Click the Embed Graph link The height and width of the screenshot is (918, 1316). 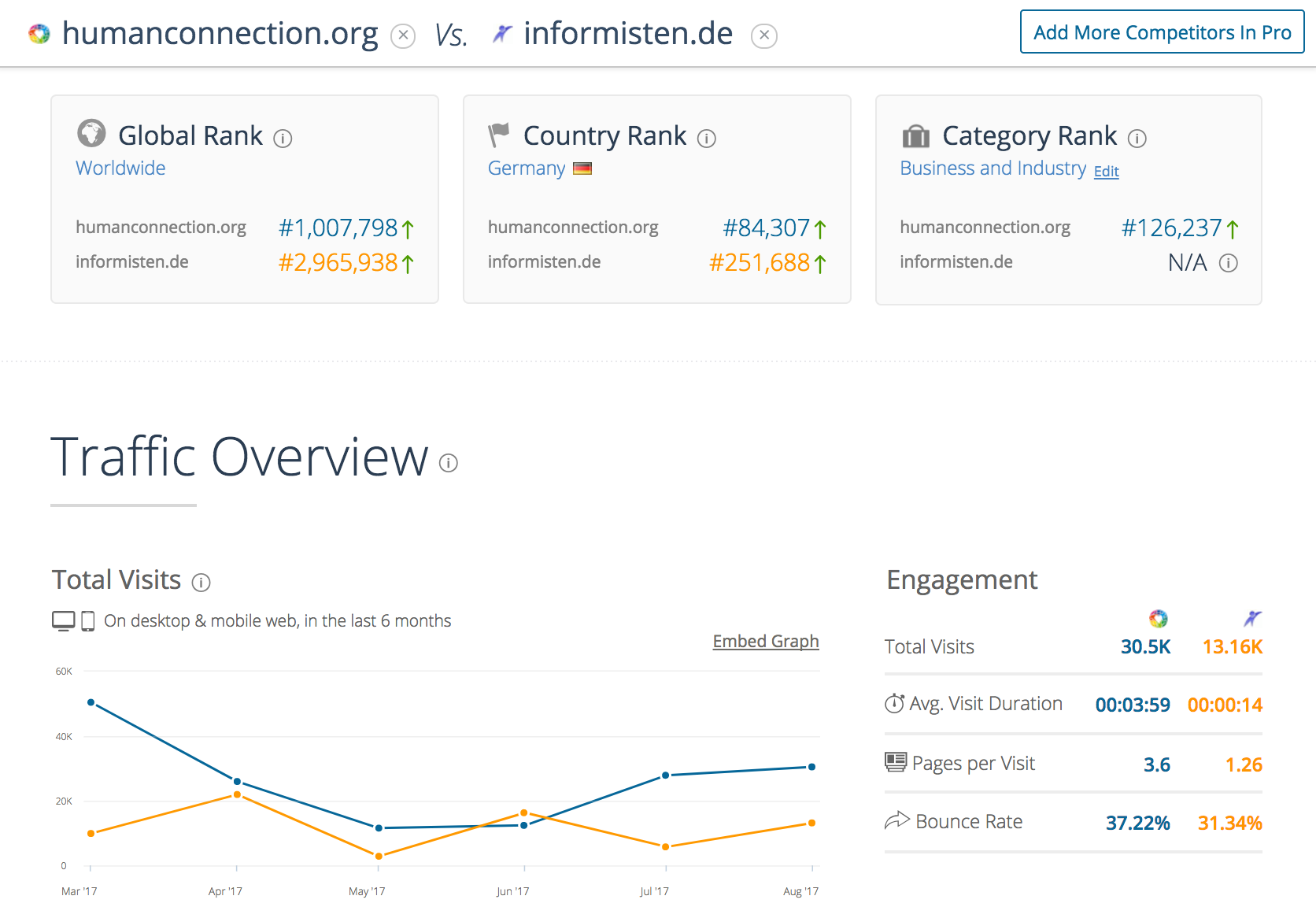(766, 641)
